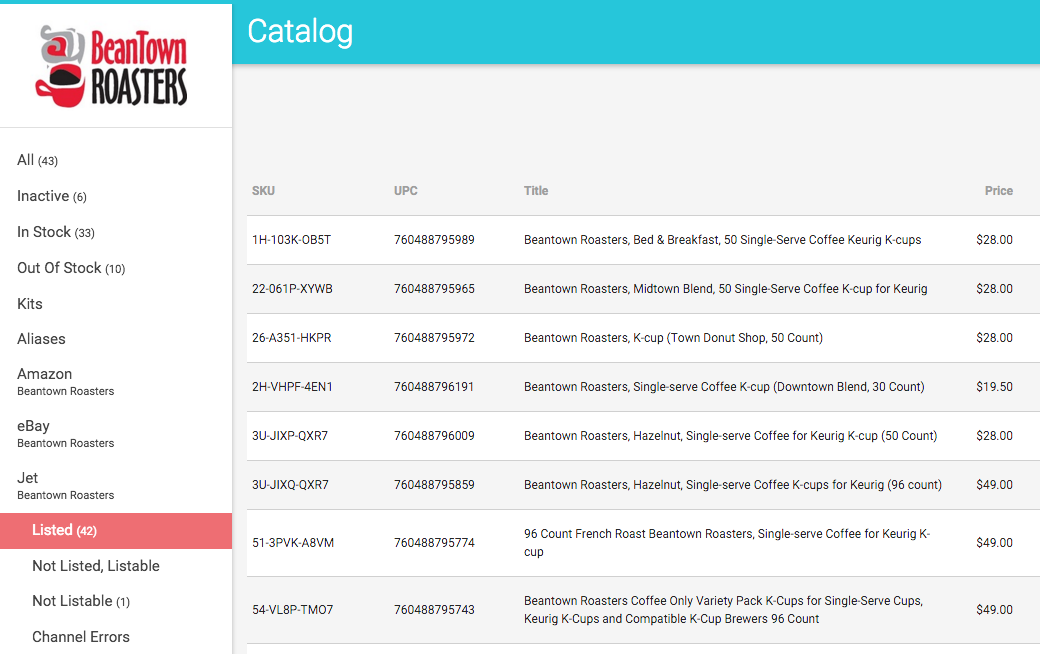Select UPC 760488796191 cell
Viewport: 1040px width, 654px height.
[434, 387]
